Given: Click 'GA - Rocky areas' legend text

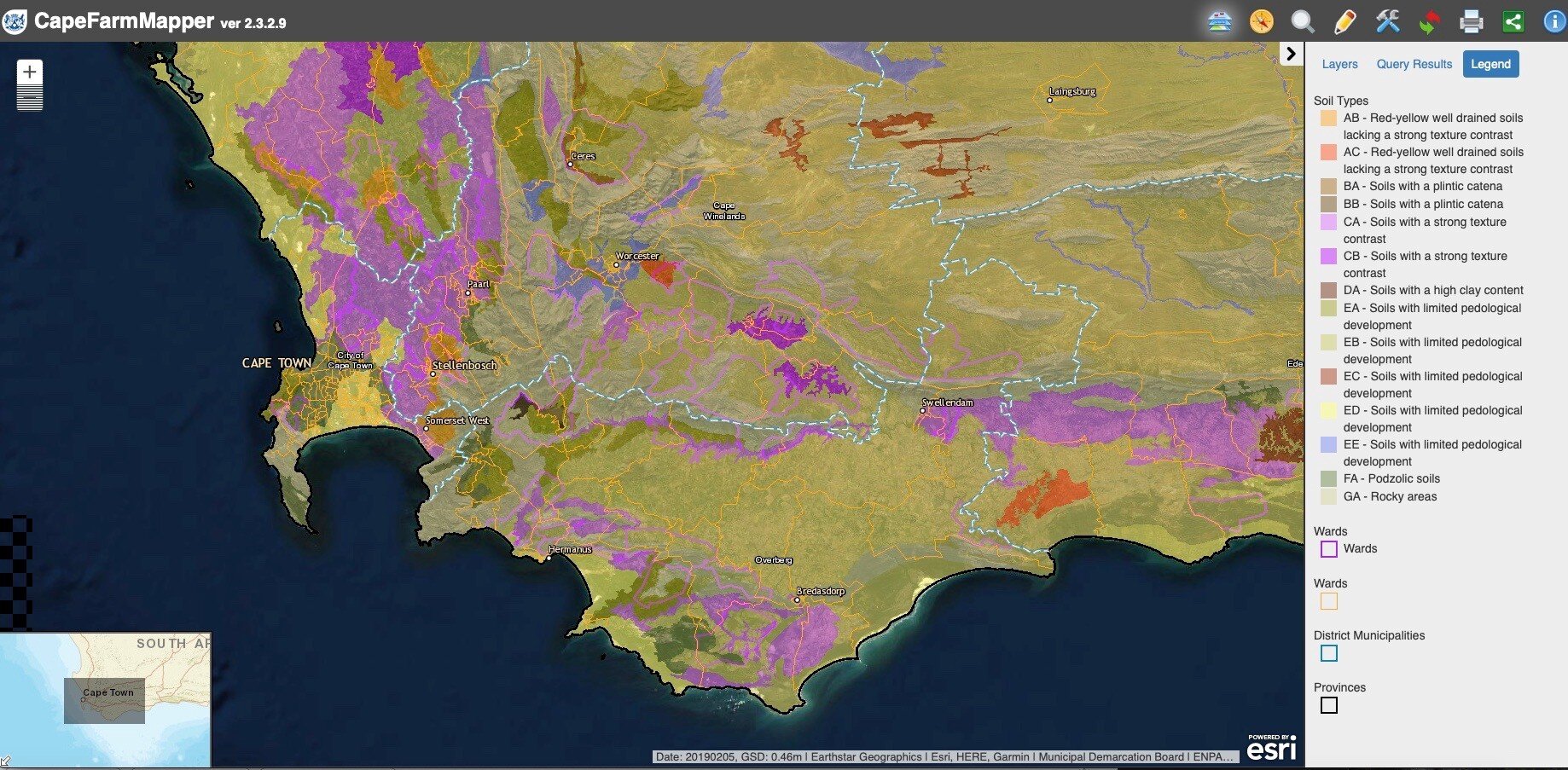Looking at the screenshot, I should (1390, 496).
